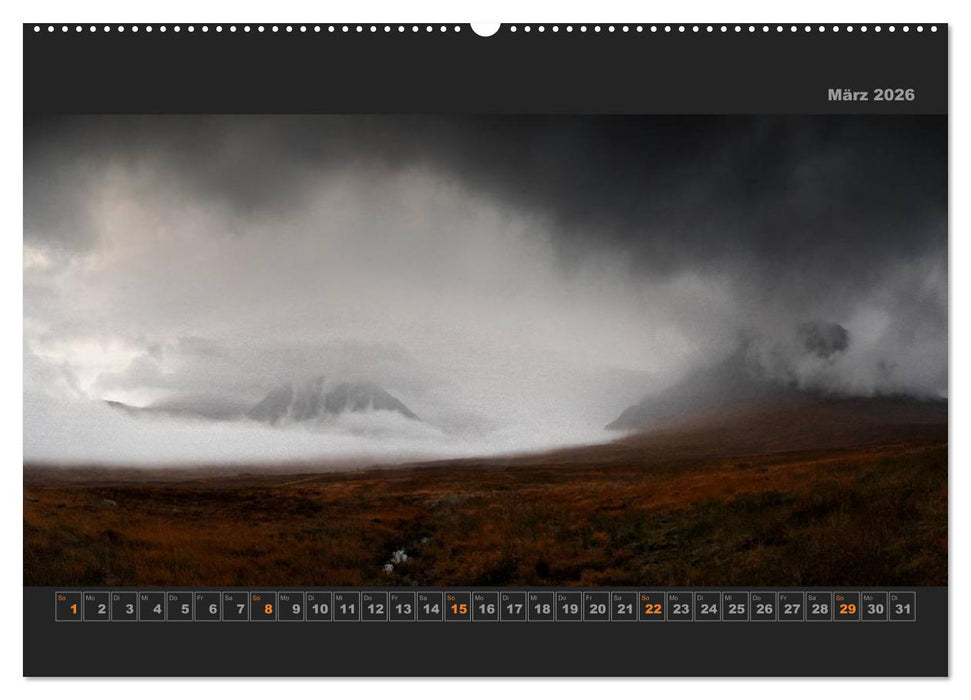Toggle the 'Mo' weekday label above date 2
The height and width of the screenshot is (700, 971).
tap(88, 595)
